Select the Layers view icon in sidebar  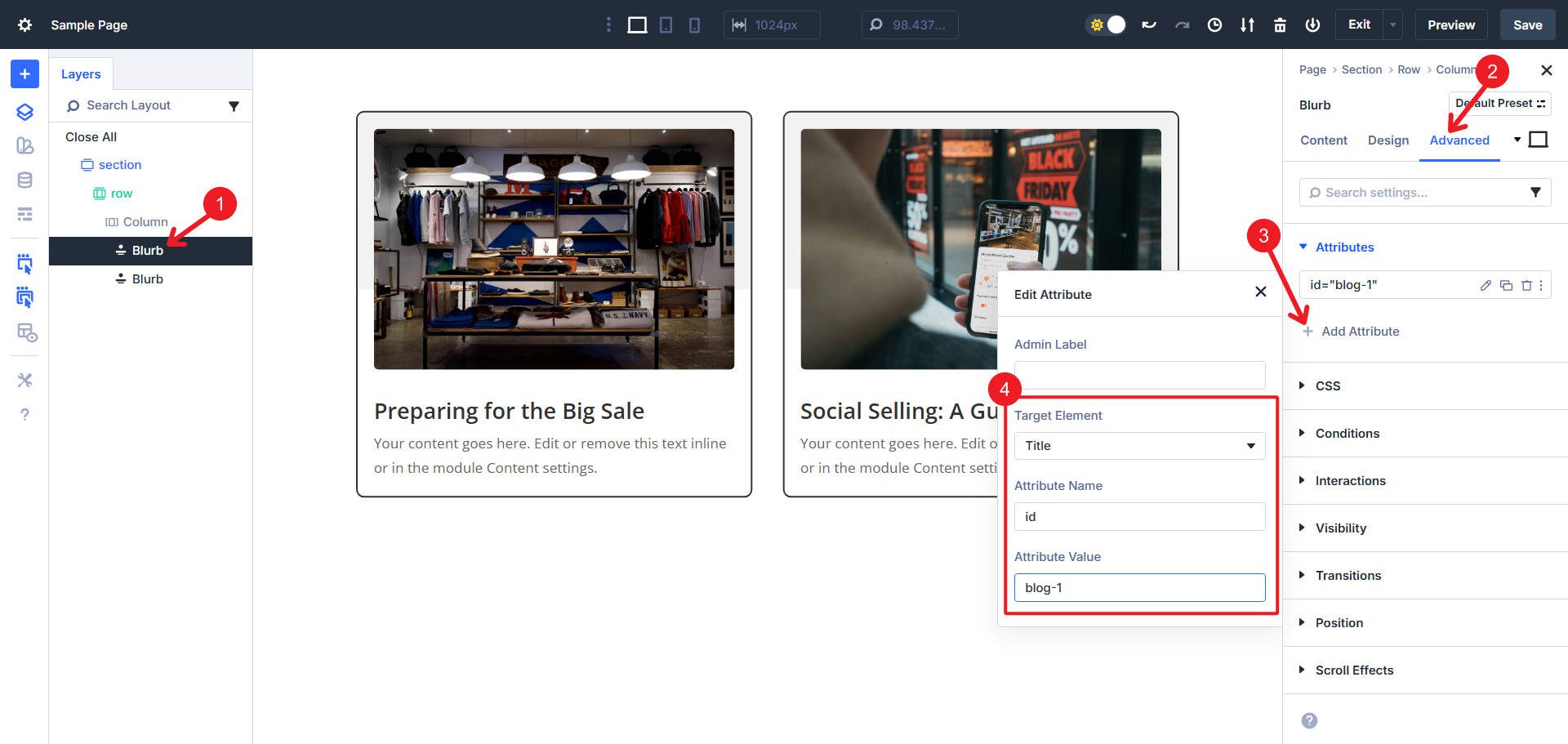click(24, 112)
